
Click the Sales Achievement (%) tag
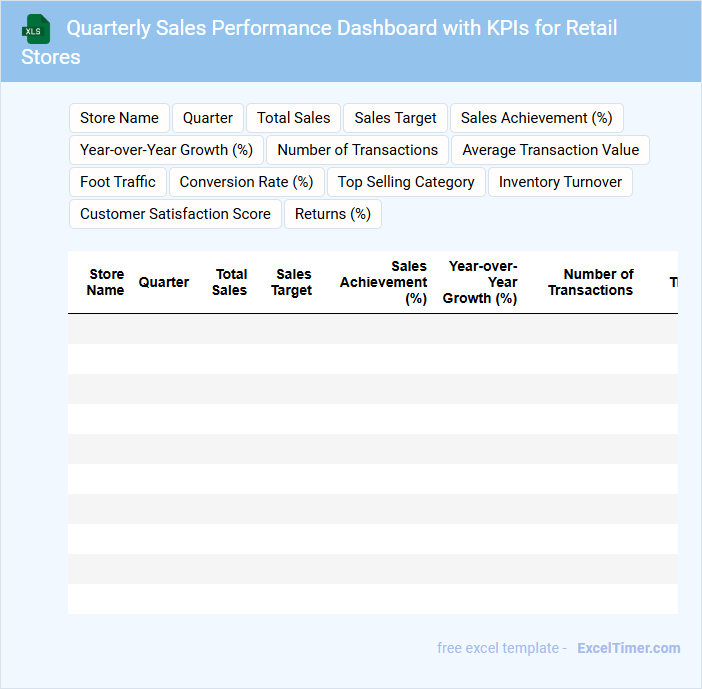pos(536,118)
